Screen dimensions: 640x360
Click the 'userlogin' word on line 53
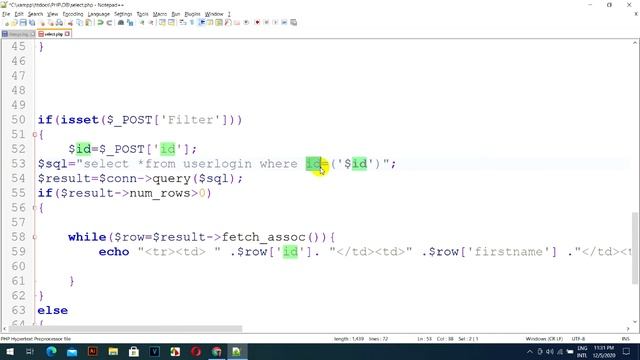click(x=217, y=164)
